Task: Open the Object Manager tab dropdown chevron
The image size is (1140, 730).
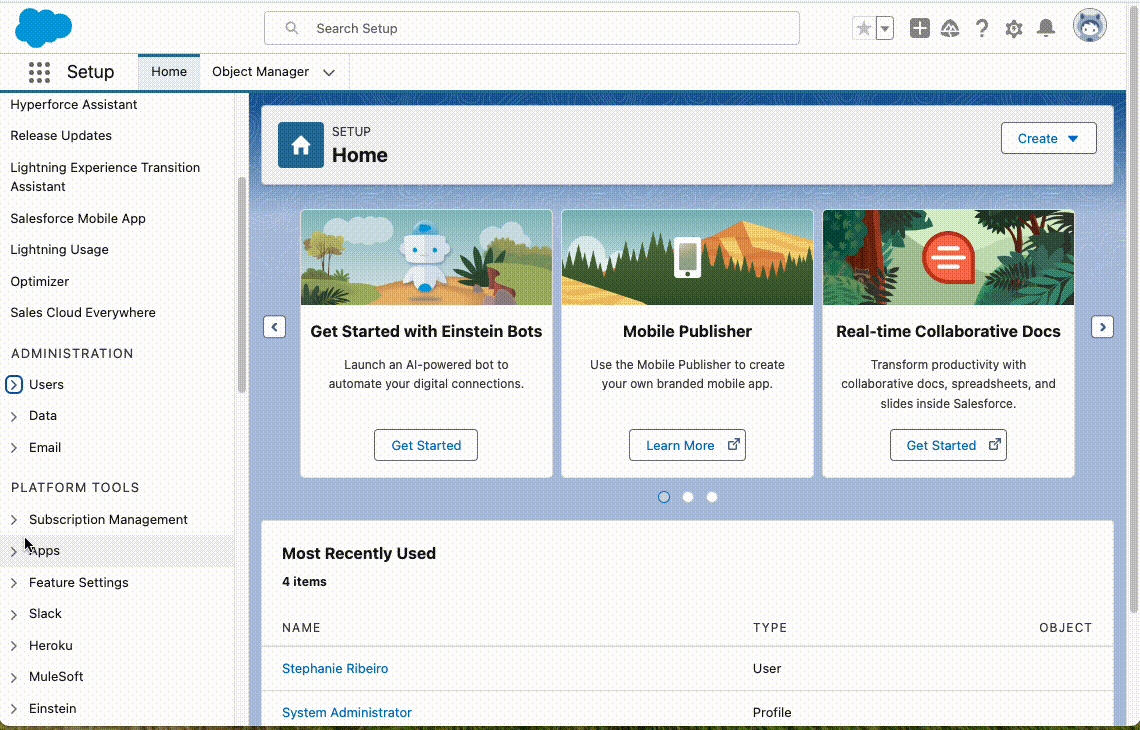Action: coord(329,73)
